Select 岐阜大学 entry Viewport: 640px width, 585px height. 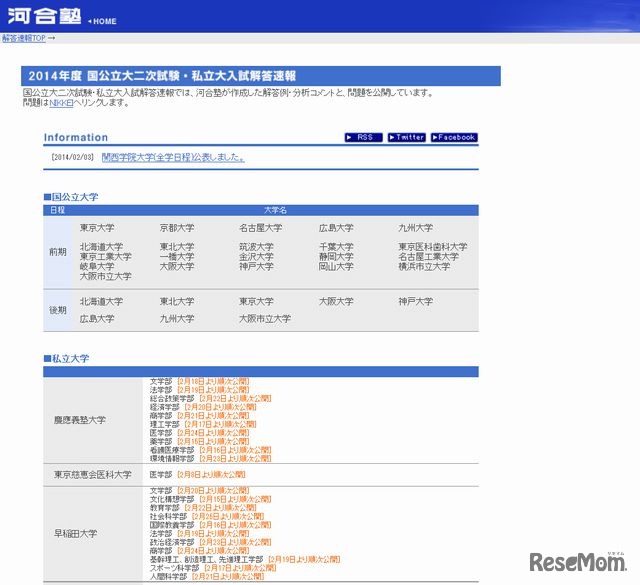[x=97, y=266]
